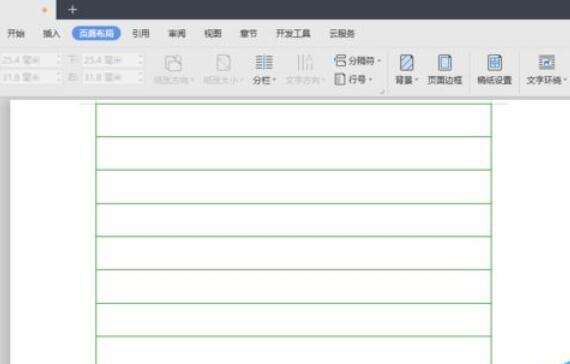Open the 开始 ribbon tab
The image size is (570, 364).
[16, 33]
